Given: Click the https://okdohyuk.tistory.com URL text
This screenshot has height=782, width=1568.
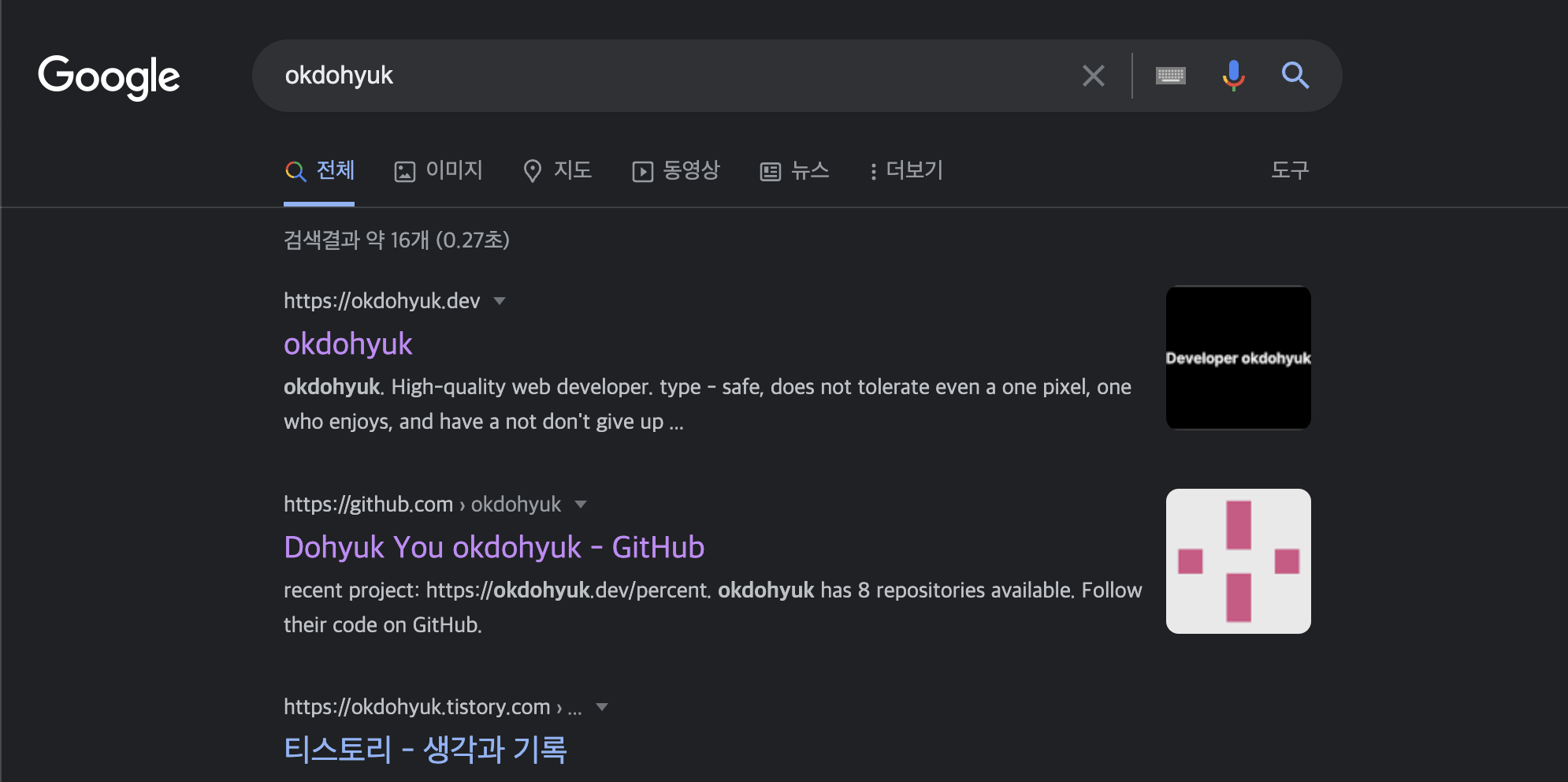Looking at the screenshot, I should tap(417, 707).
